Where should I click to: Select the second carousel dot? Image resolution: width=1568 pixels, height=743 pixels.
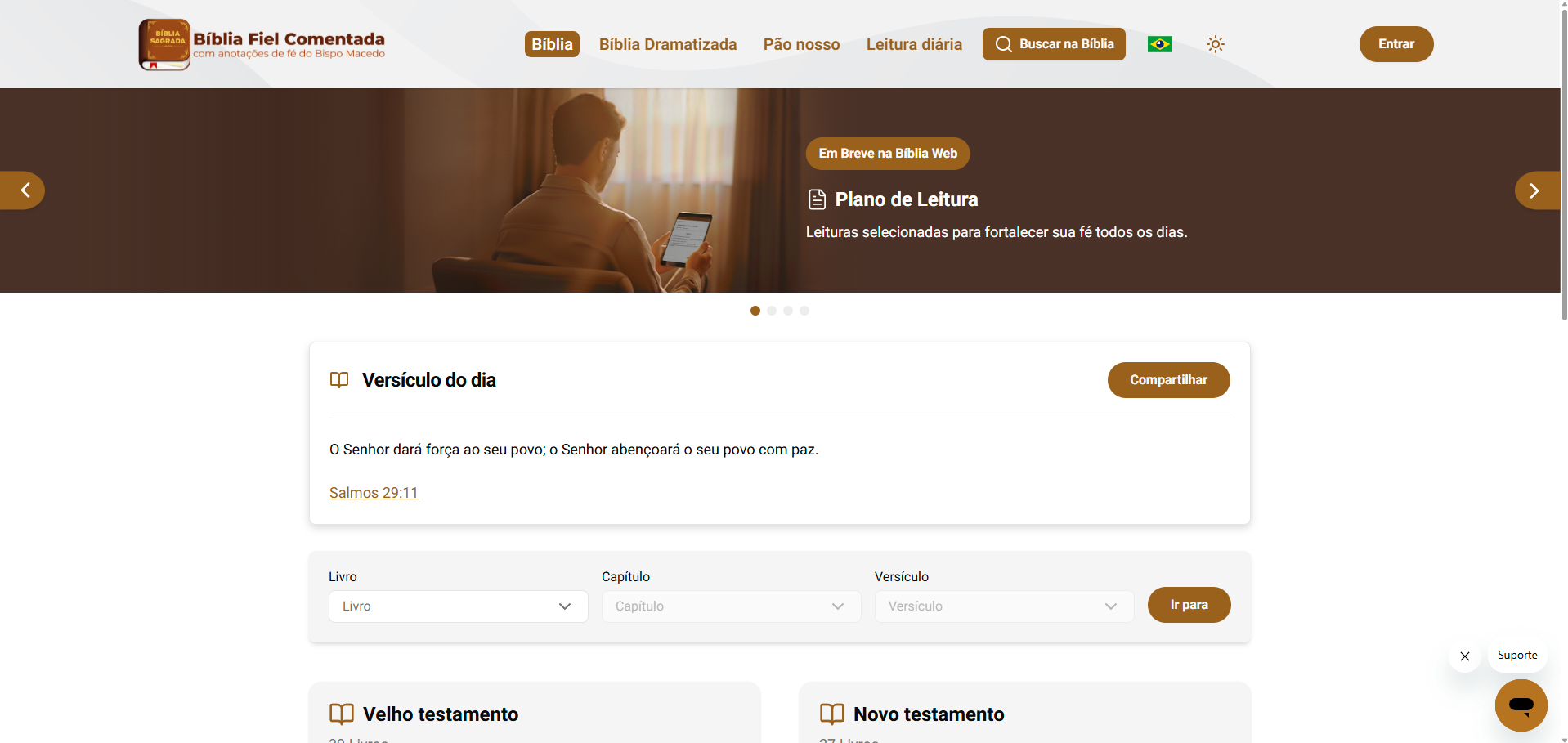772,311
